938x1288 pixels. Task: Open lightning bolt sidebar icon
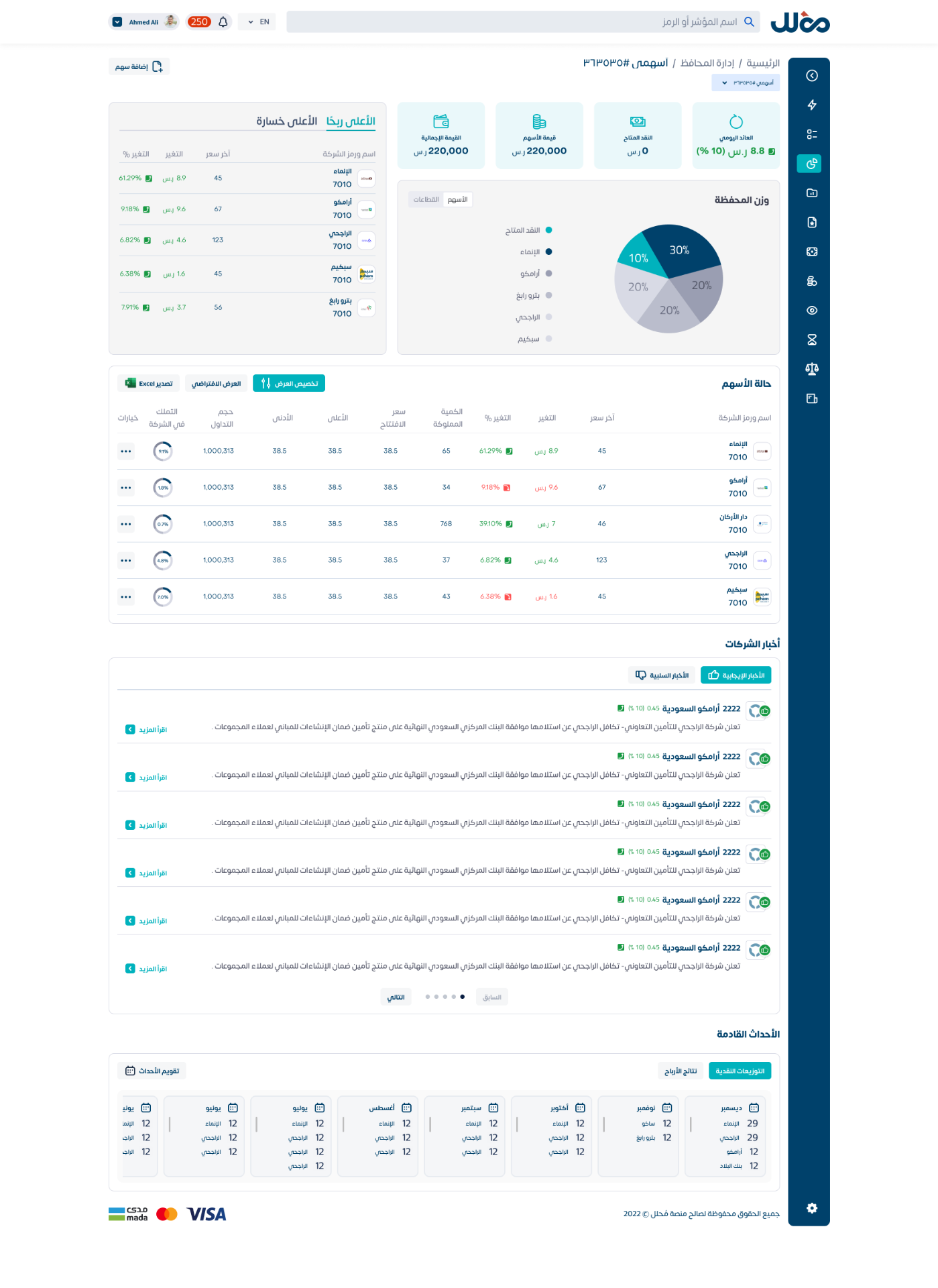(811, 105)
